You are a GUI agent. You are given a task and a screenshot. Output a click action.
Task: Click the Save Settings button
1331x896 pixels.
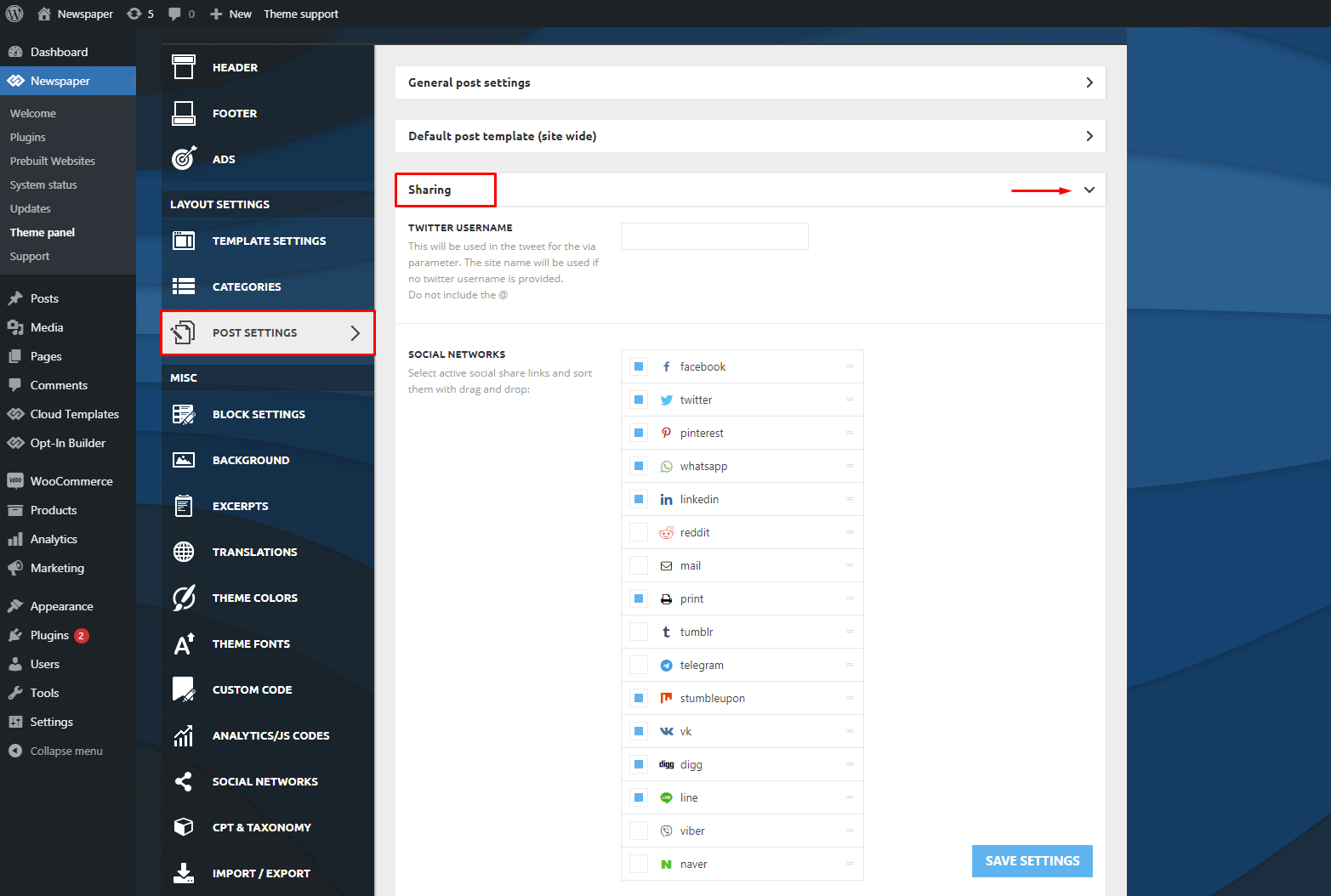(x=1032, y=861)
